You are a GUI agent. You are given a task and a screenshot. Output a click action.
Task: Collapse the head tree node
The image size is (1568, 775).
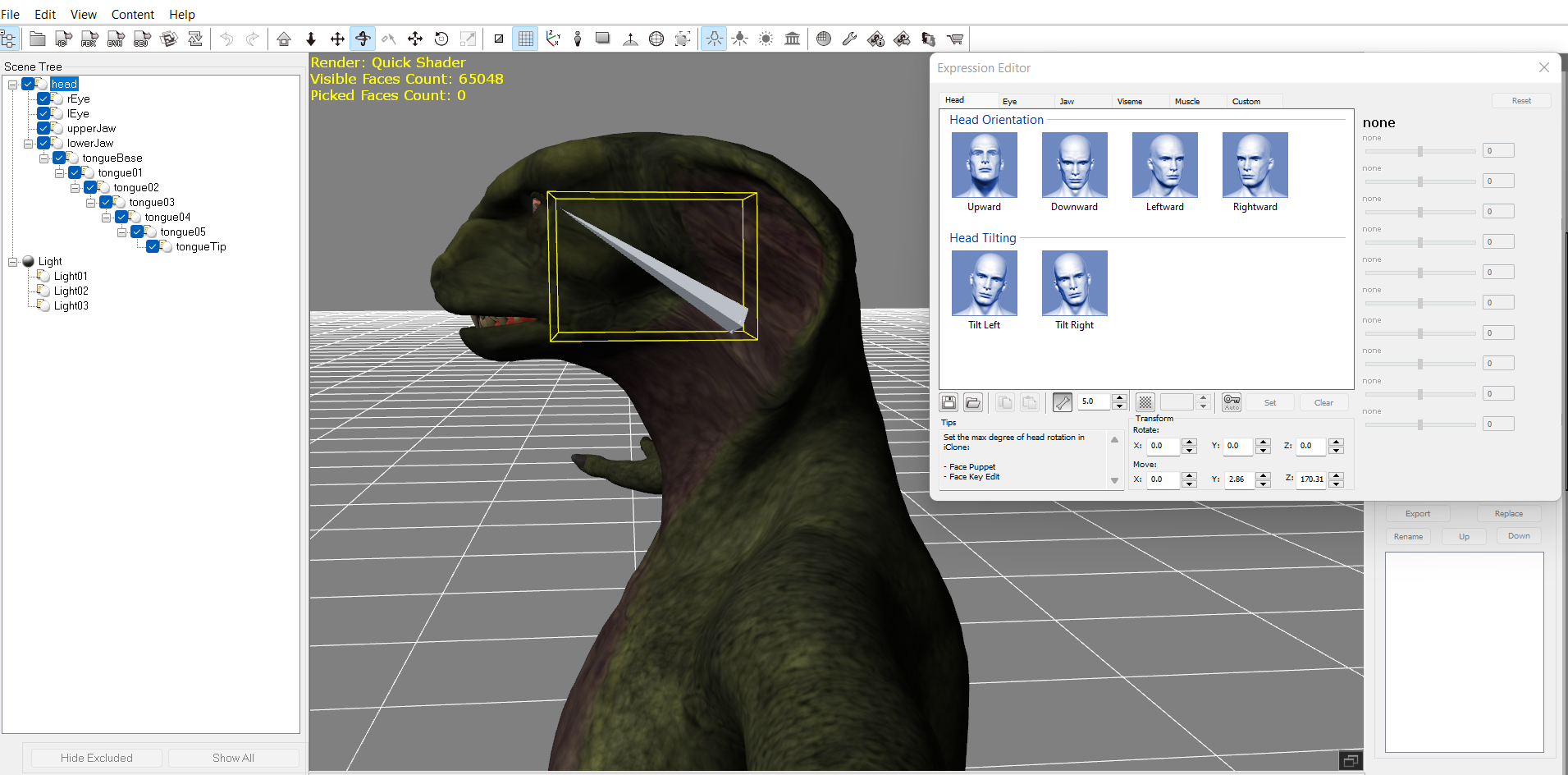point(12,84)
